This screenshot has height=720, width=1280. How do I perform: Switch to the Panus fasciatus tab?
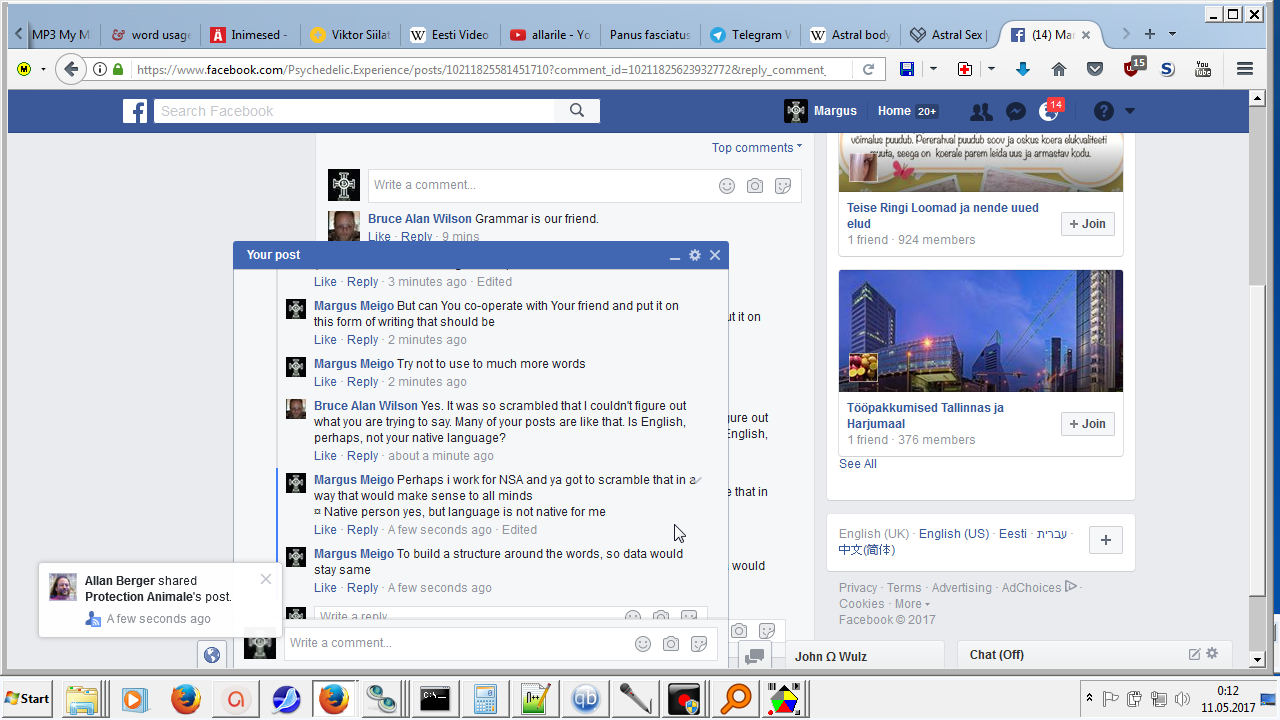click(x=649, y=34)
